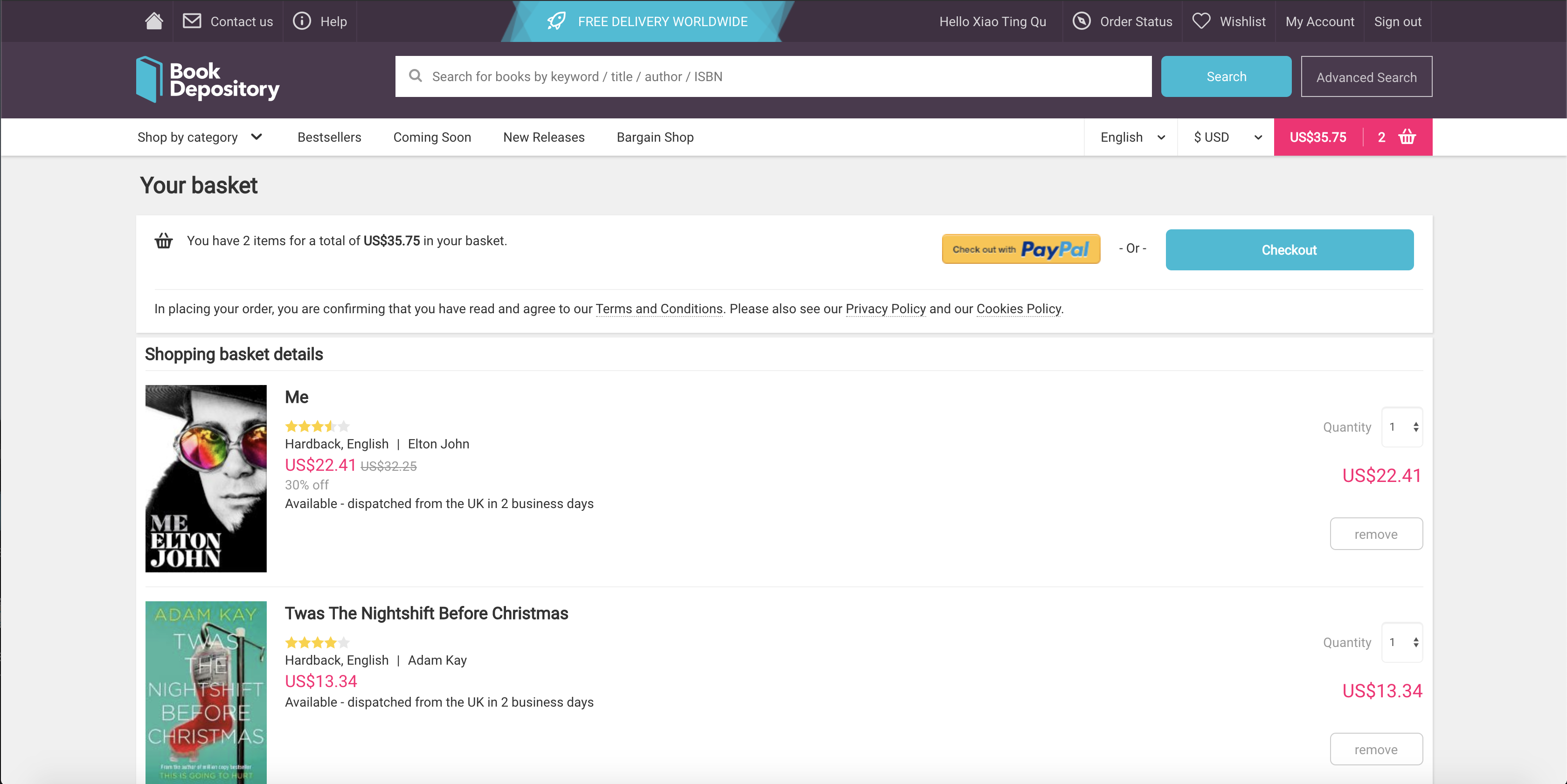
Task: Open Coming Soon section
Action: (432, 138)
